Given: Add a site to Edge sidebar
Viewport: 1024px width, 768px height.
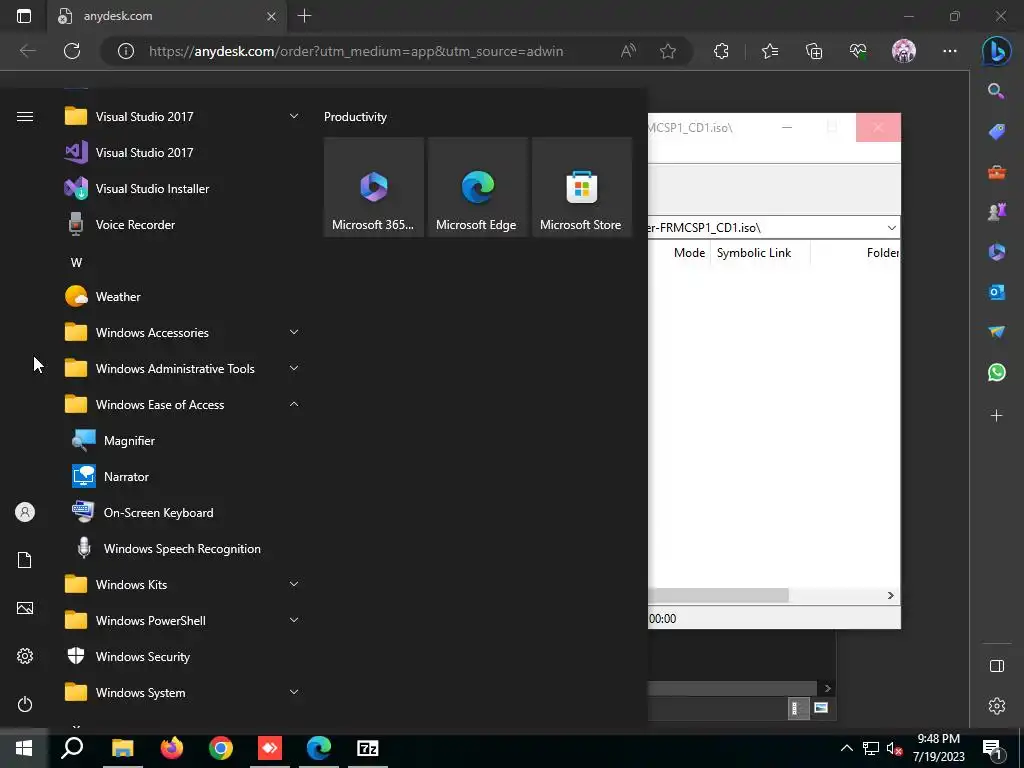Looking at the screenshot, I should tap(997, 415).
